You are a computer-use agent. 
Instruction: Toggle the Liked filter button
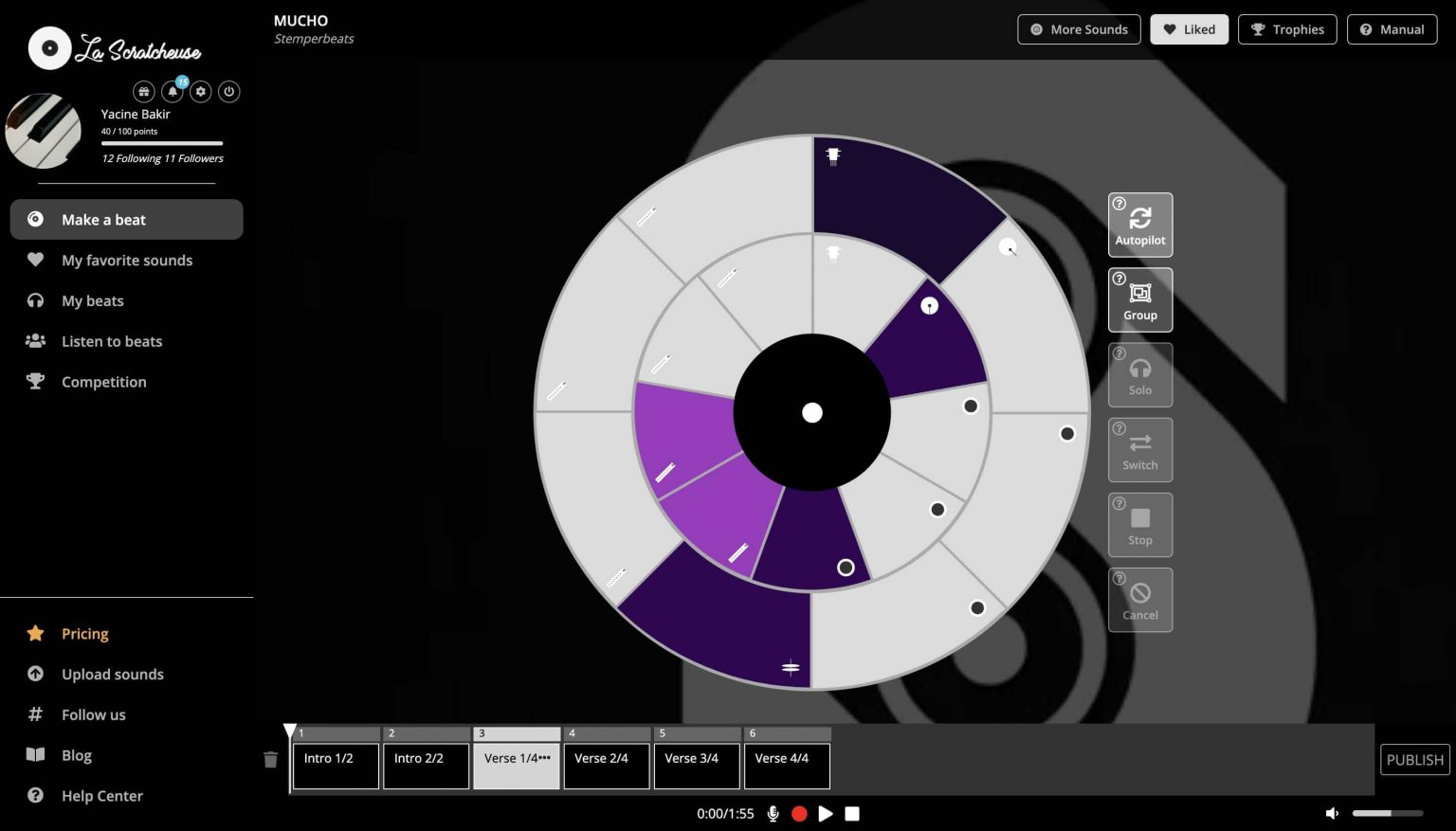1190,29
